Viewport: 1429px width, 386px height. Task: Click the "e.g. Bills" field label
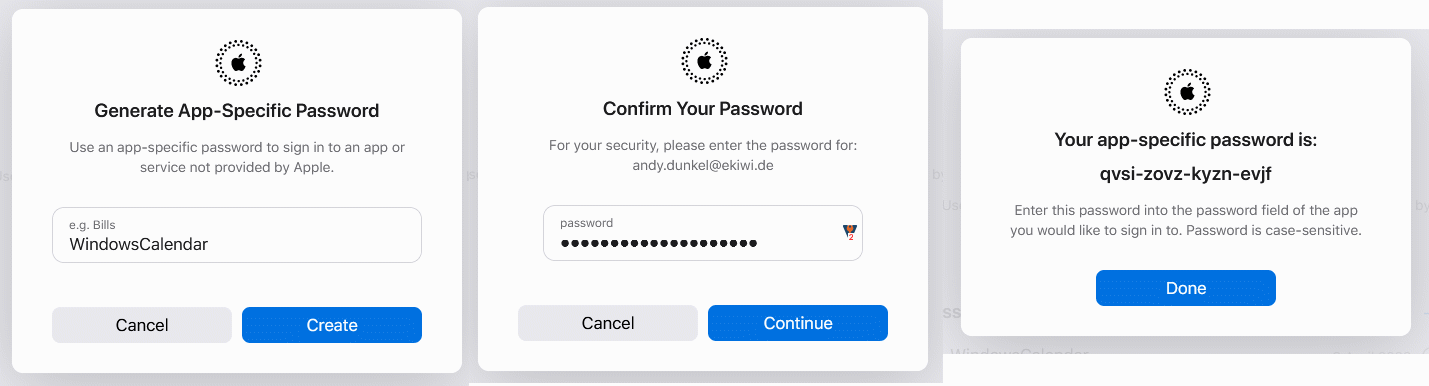pyautogui.click(x=93, y=225)
